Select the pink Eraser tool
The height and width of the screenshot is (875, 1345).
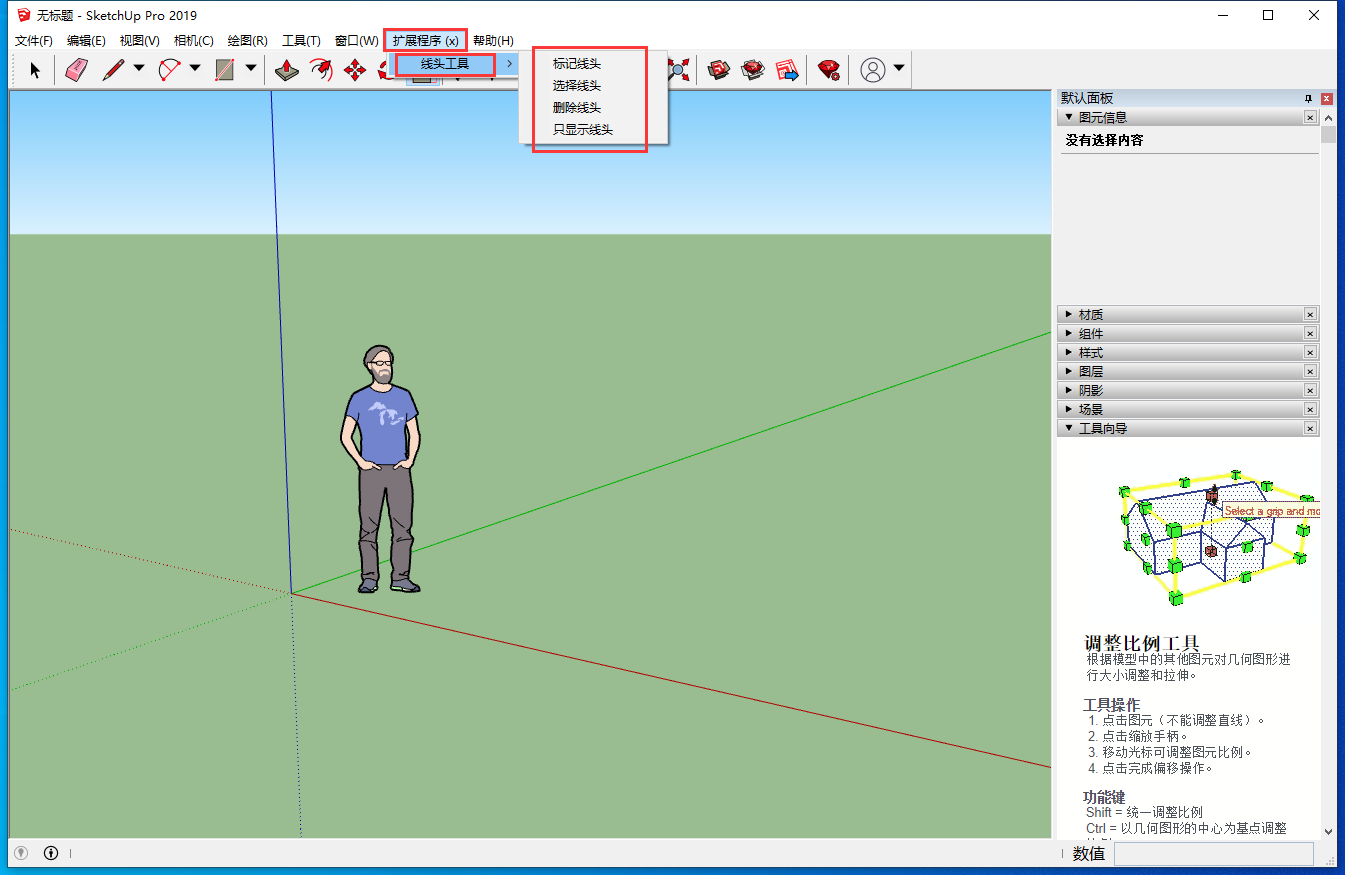76,70
